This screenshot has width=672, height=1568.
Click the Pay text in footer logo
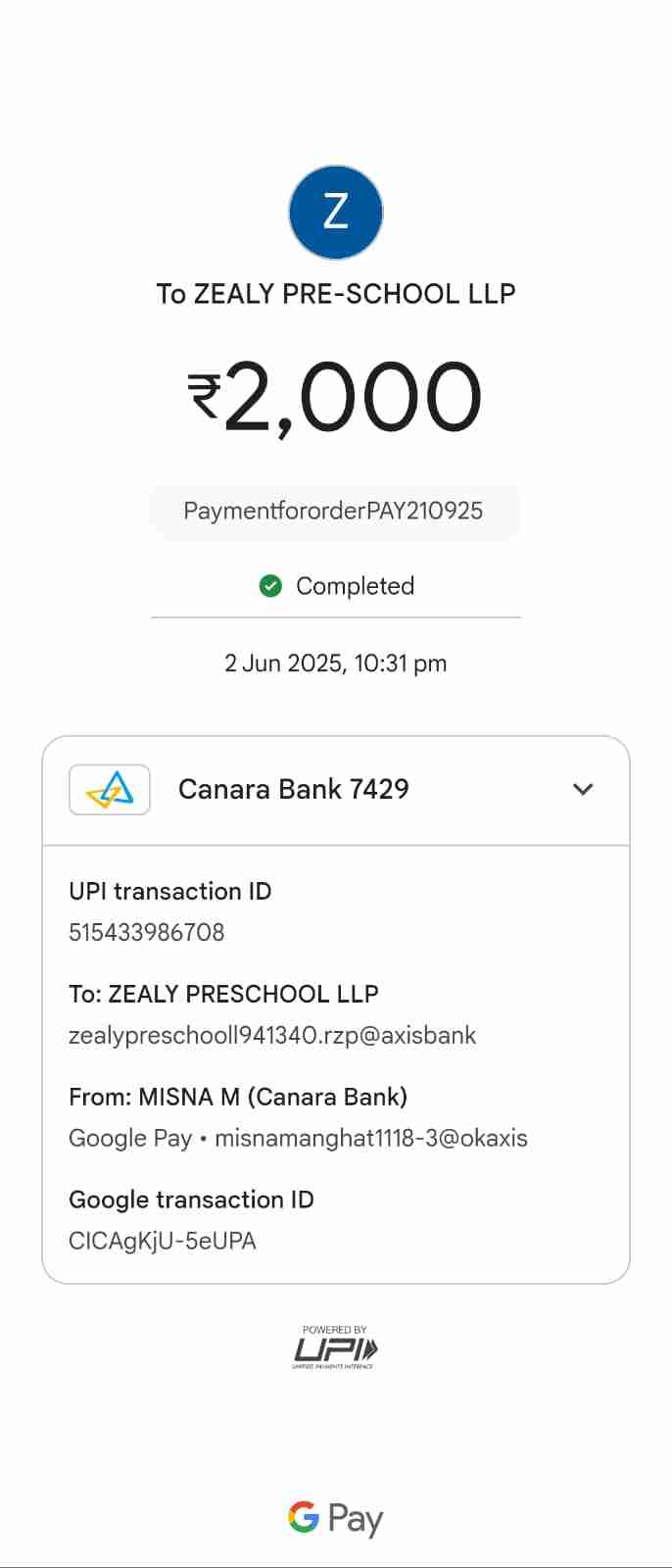coord(355,1519)
